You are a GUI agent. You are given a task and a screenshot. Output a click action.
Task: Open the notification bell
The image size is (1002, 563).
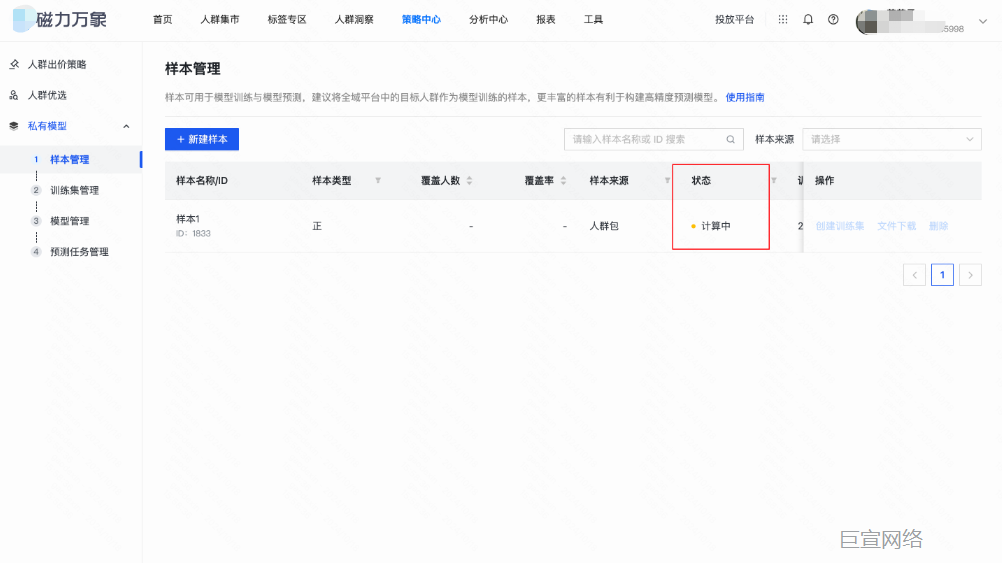tap(808, 19)
